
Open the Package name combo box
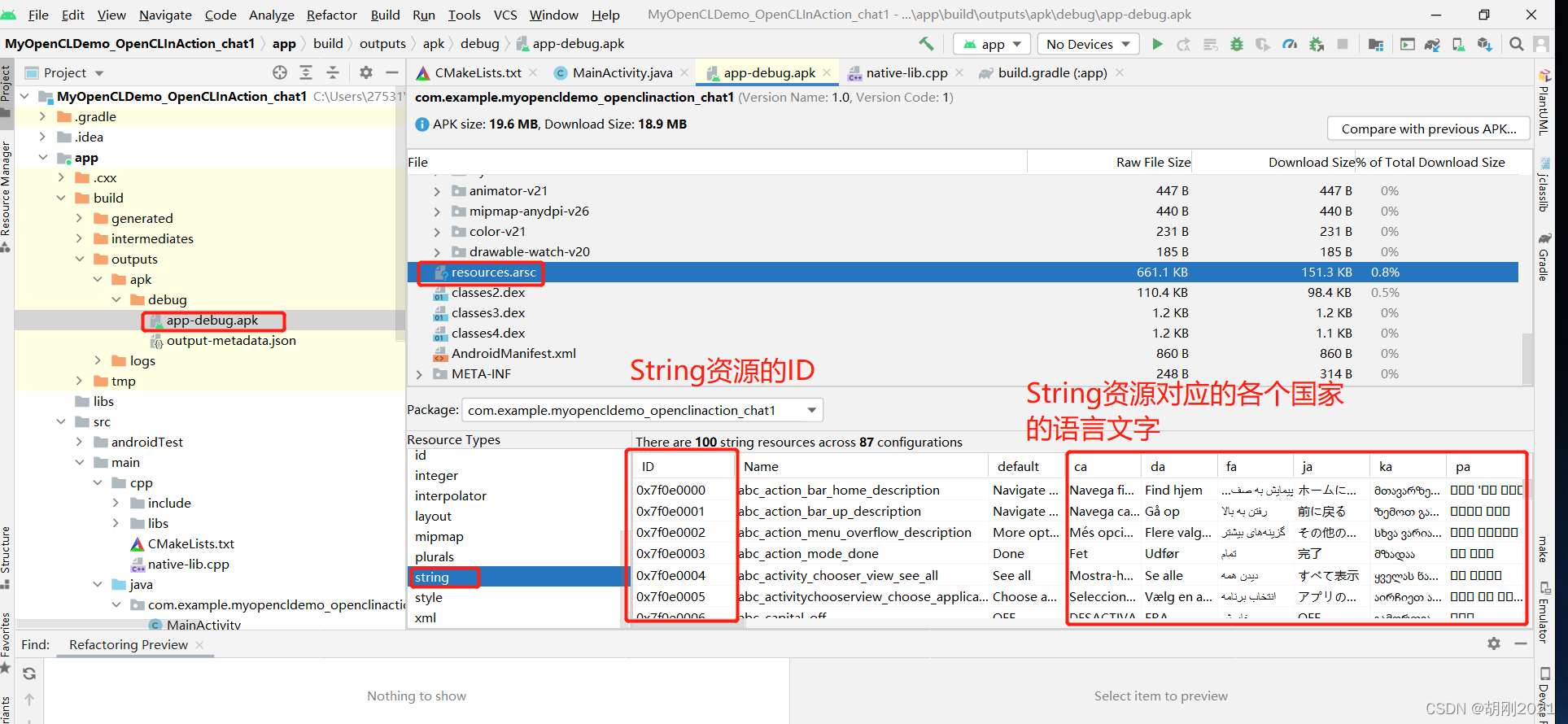coord(642,410)
